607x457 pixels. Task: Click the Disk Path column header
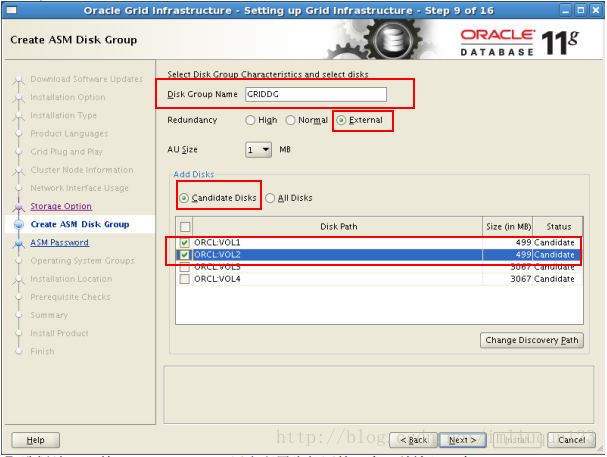point(338,227)
